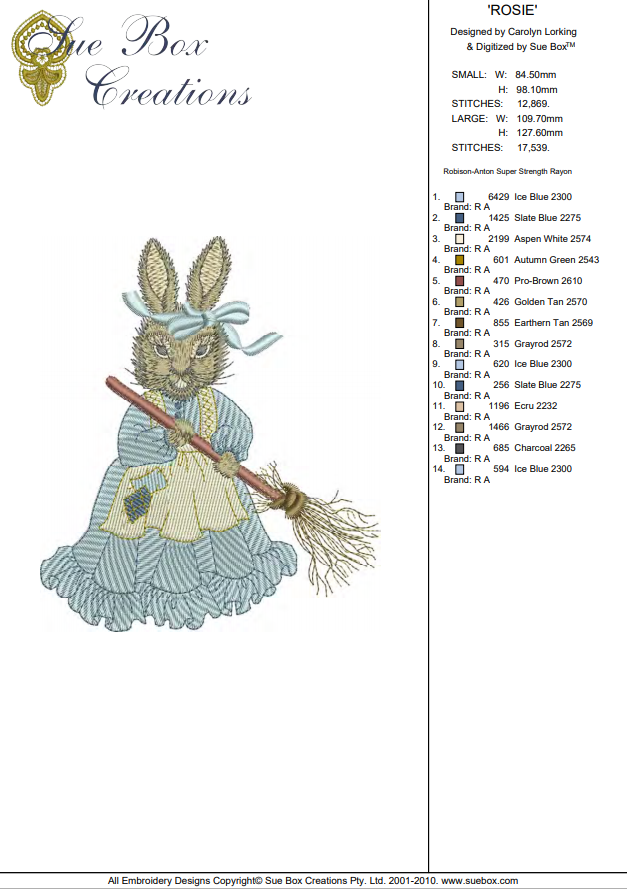Click large width value 109.70mm
The image size is (627, 889).
tap(540, 118)
